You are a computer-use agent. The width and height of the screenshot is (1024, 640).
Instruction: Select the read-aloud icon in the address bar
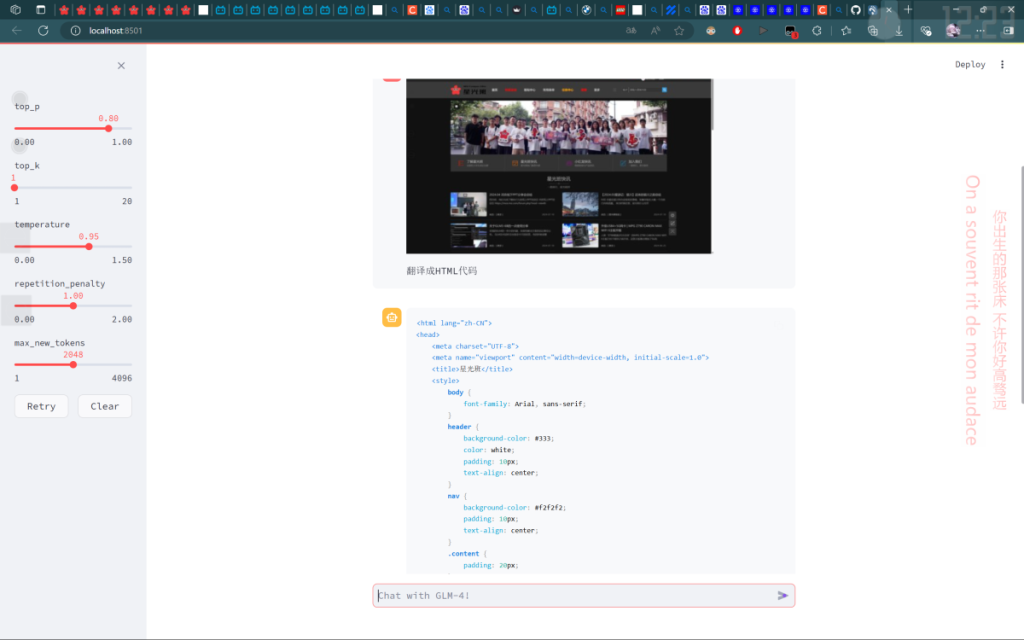656,31
